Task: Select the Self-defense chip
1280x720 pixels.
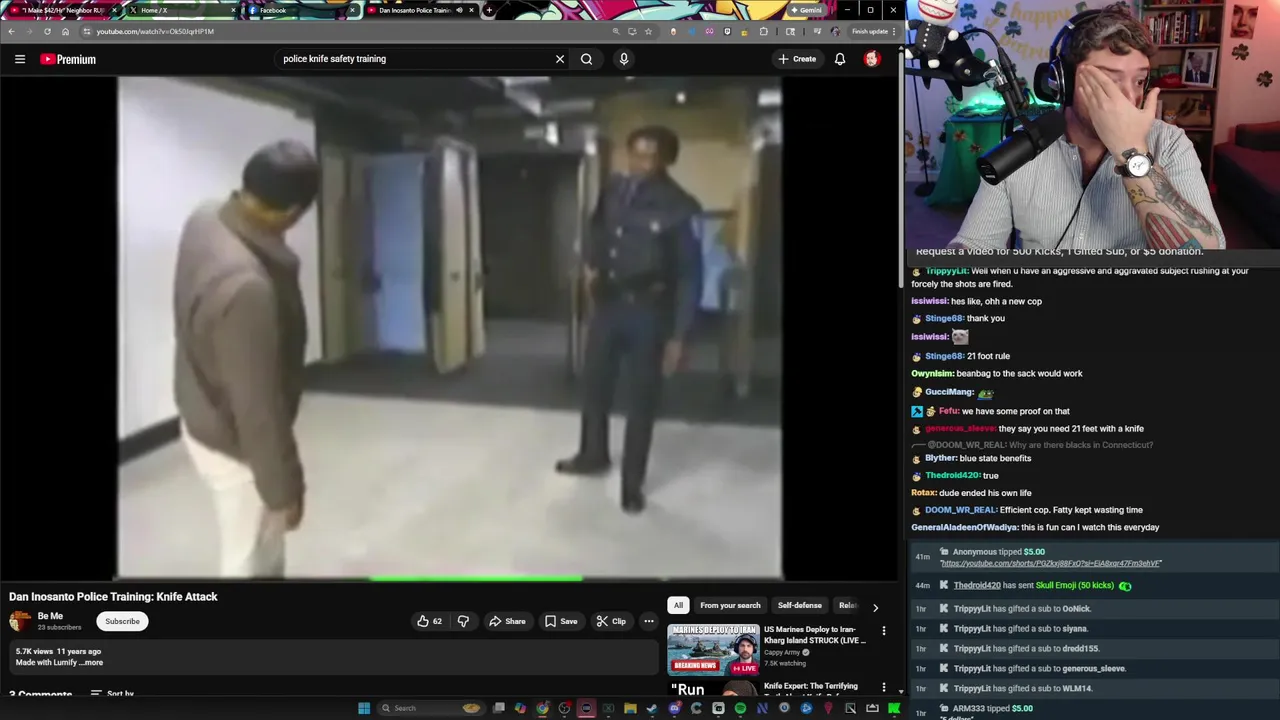Action: pyautogui.click(x=800, y=605)
